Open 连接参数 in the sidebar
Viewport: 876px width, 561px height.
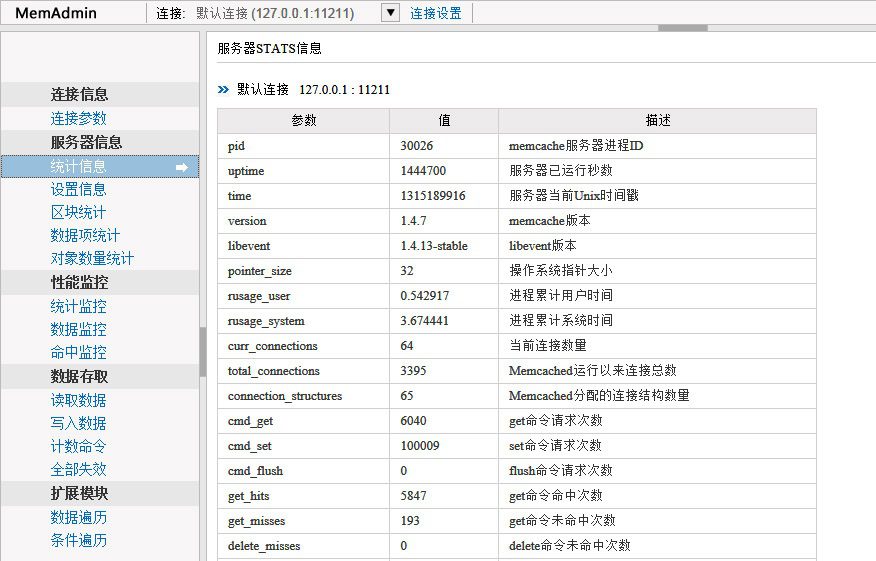click(x=79, y=118)
